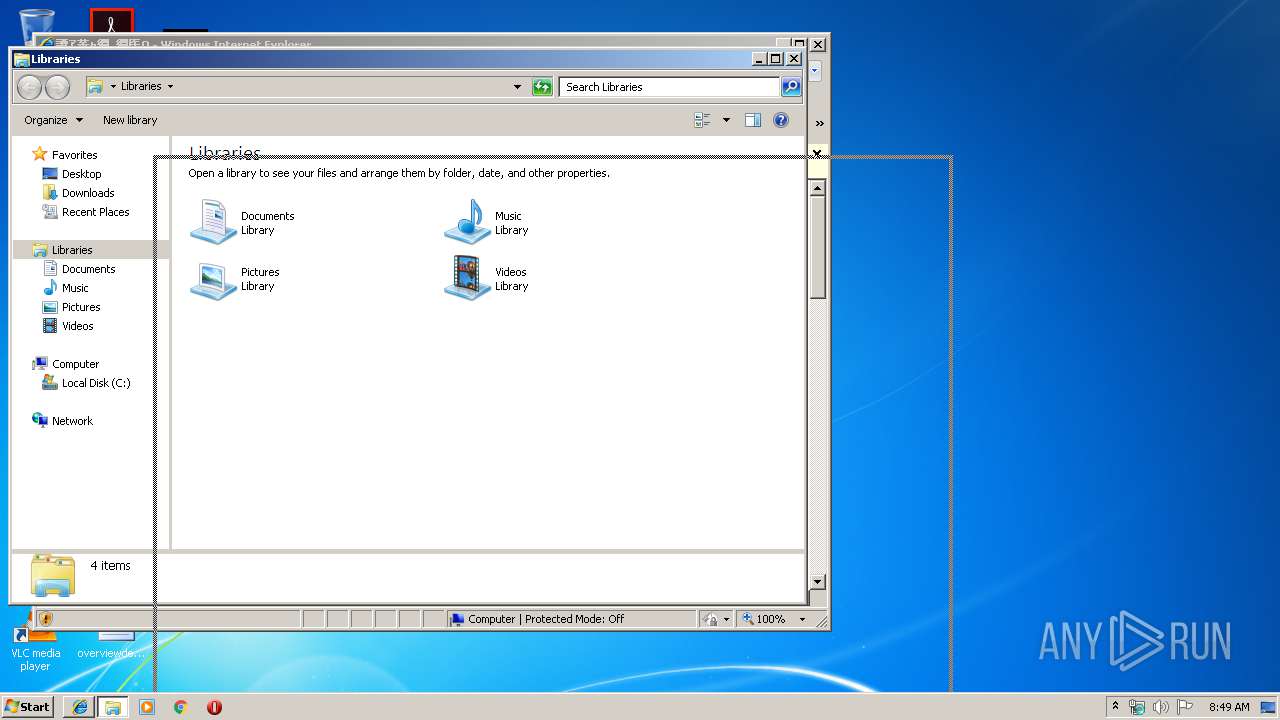Click the Internet Explorer taskbar icon
Viewport: 1280px width, 720px height.
click(x=80, y=707)
